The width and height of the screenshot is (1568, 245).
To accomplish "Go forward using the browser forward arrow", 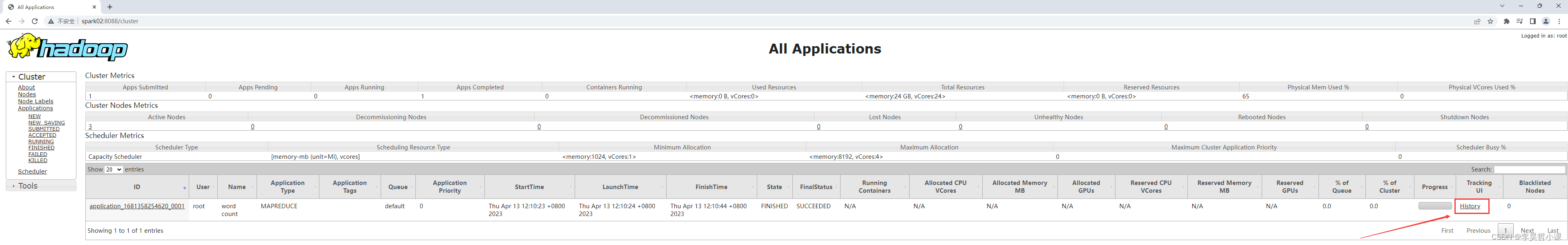I will click(21, 21).
